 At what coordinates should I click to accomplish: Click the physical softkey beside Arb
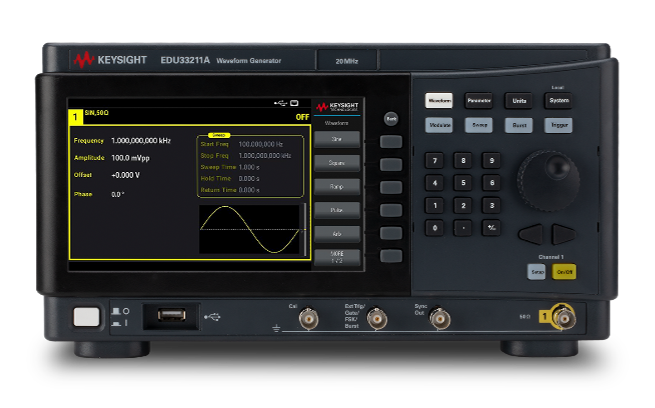pos(391,233)
